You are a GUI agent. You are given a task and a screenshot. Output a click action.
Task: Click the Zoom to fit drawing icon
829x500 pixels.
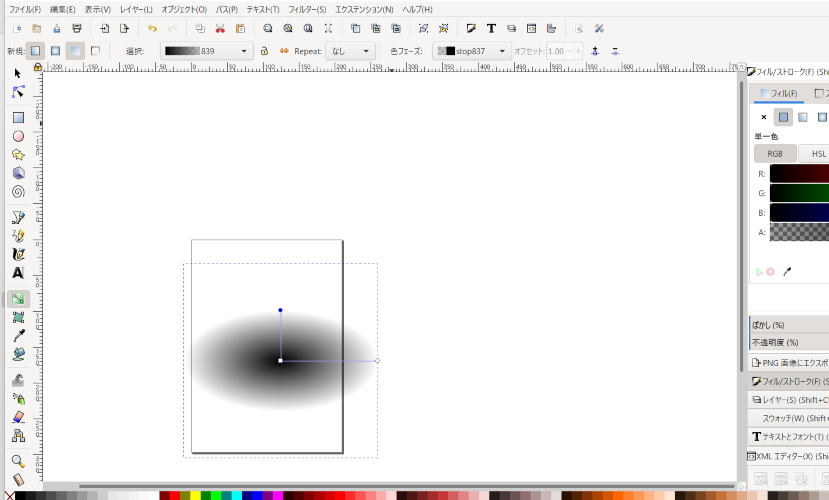288,29
